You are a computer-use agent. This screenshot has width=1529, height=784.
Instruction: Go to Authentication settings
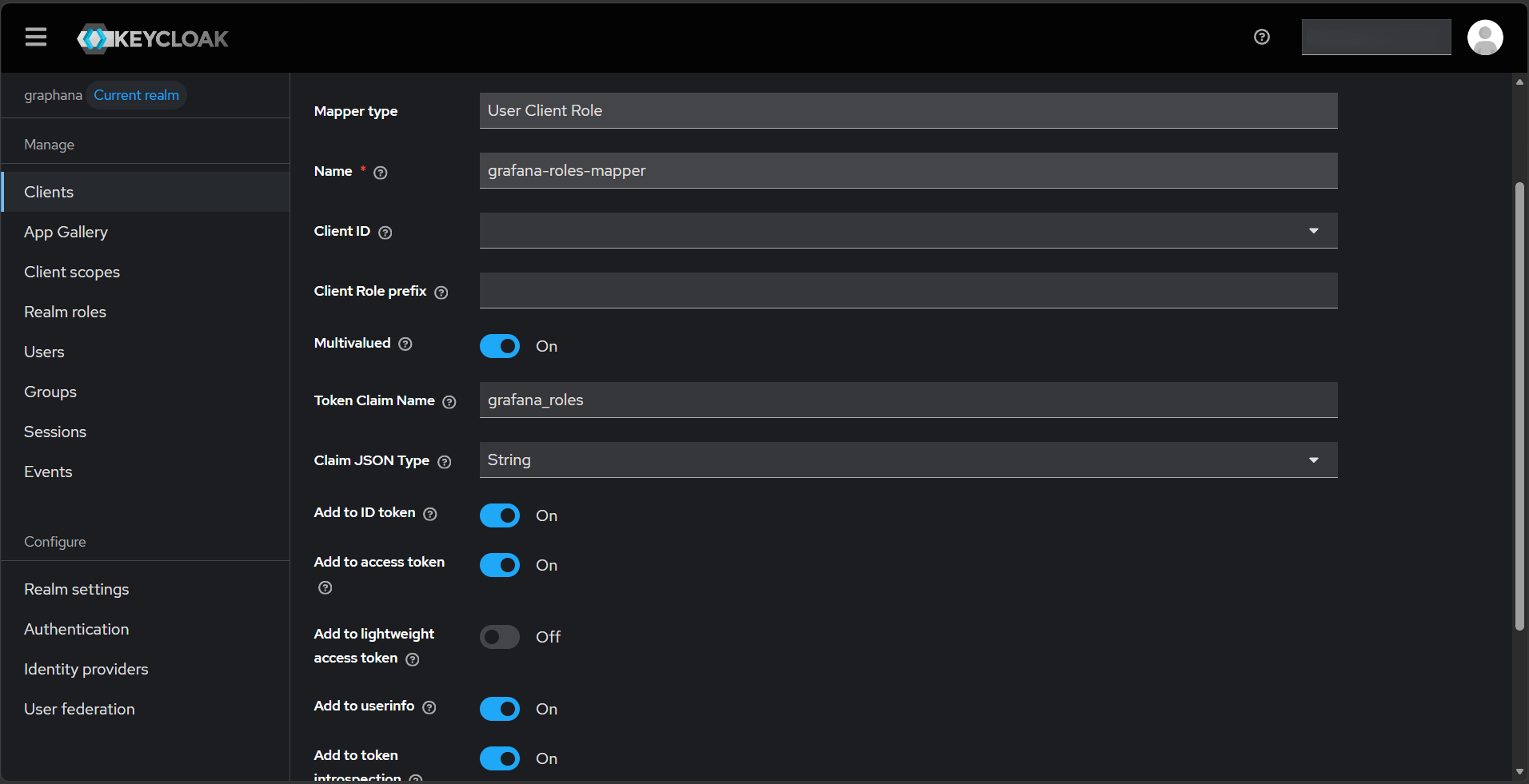point(146,629)
